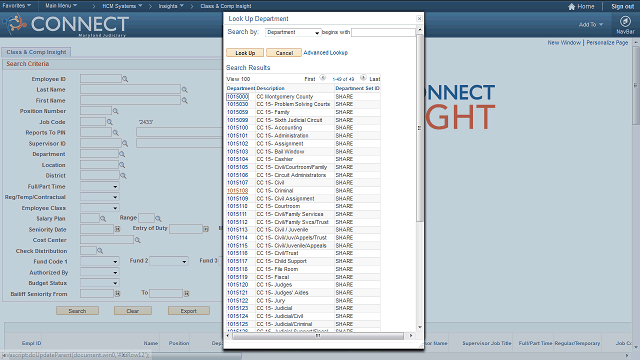
Task: Click dialog horizontal scrollbar right arrow
Action: pyautogui.click(x=411, y=336)
